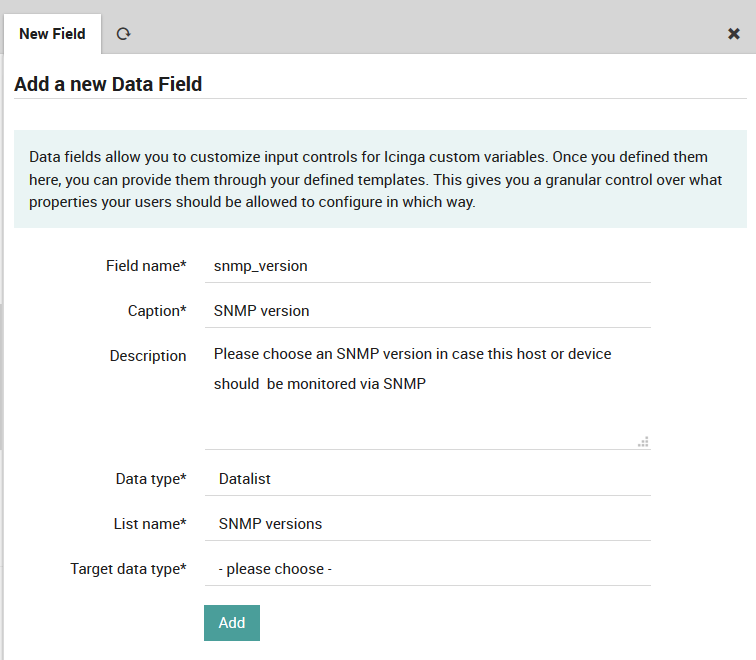This screenshot has width=756, height=660.
Task: Open the Data type dropdown
Action: pyautogui.click(x=427, y=479)
